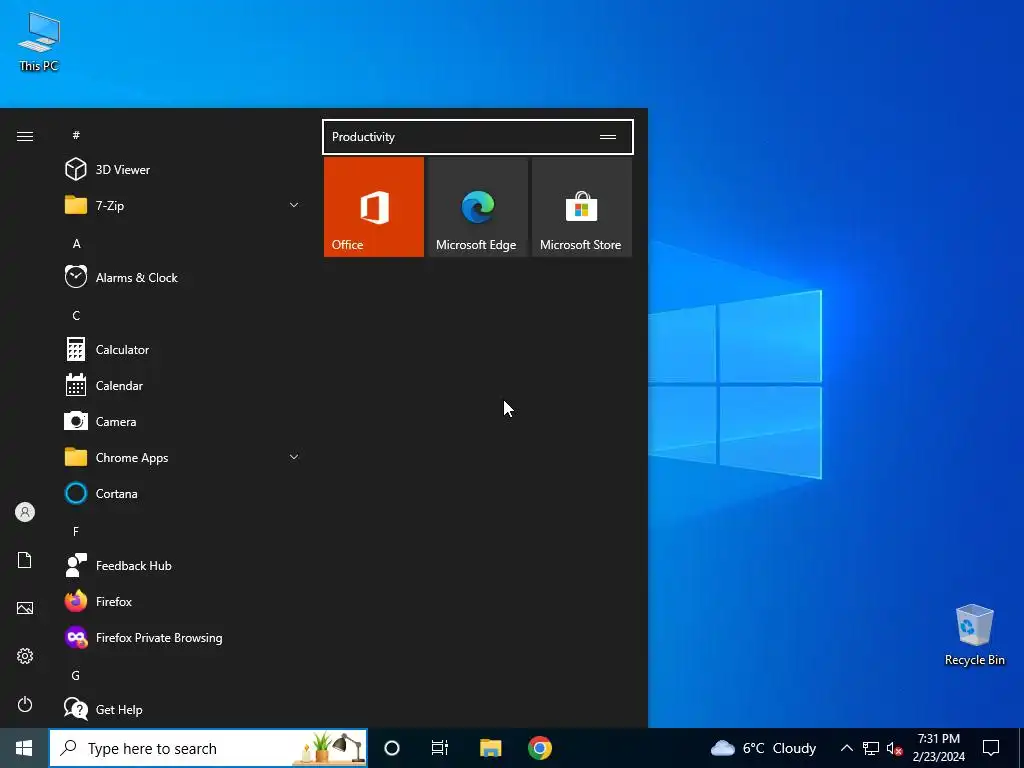
Task: Open the 7-Zip folder entry
Action: pos(183,206)
